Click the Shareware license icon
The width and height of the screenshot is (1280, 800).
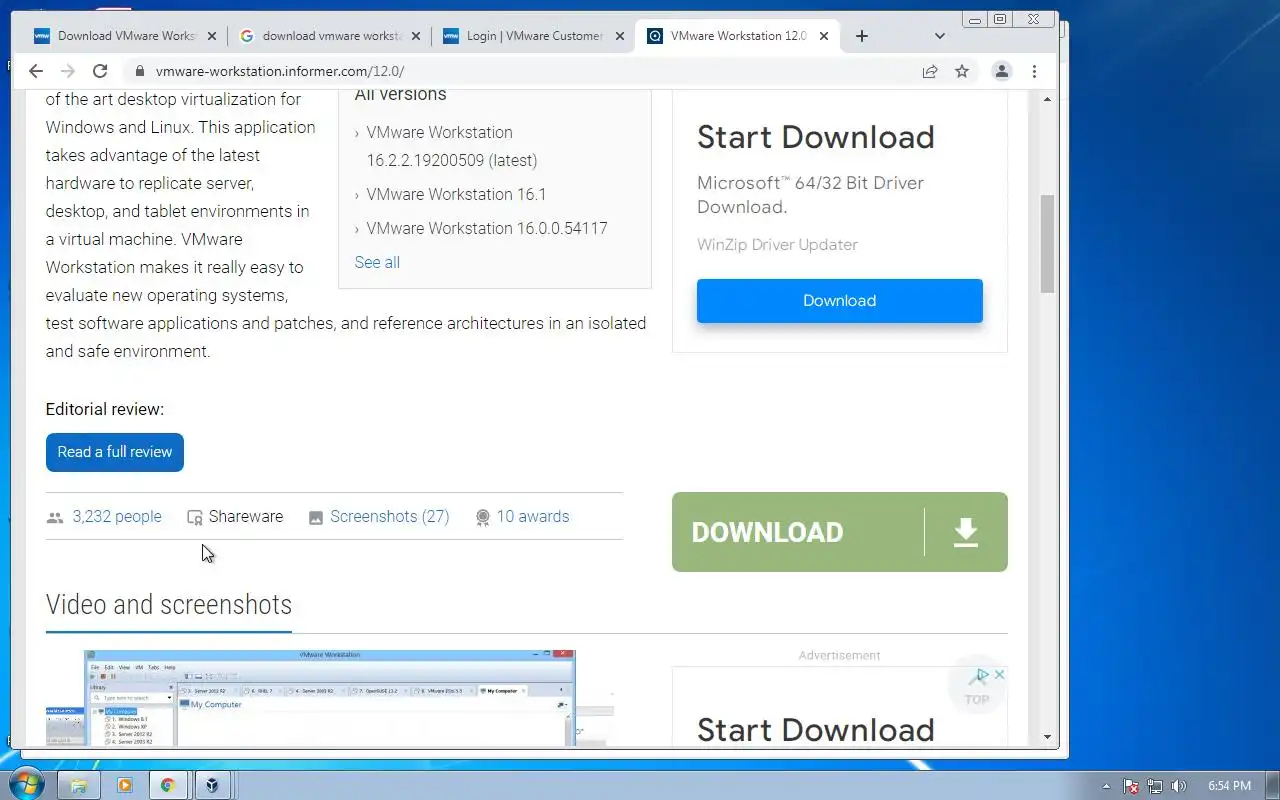195,518
